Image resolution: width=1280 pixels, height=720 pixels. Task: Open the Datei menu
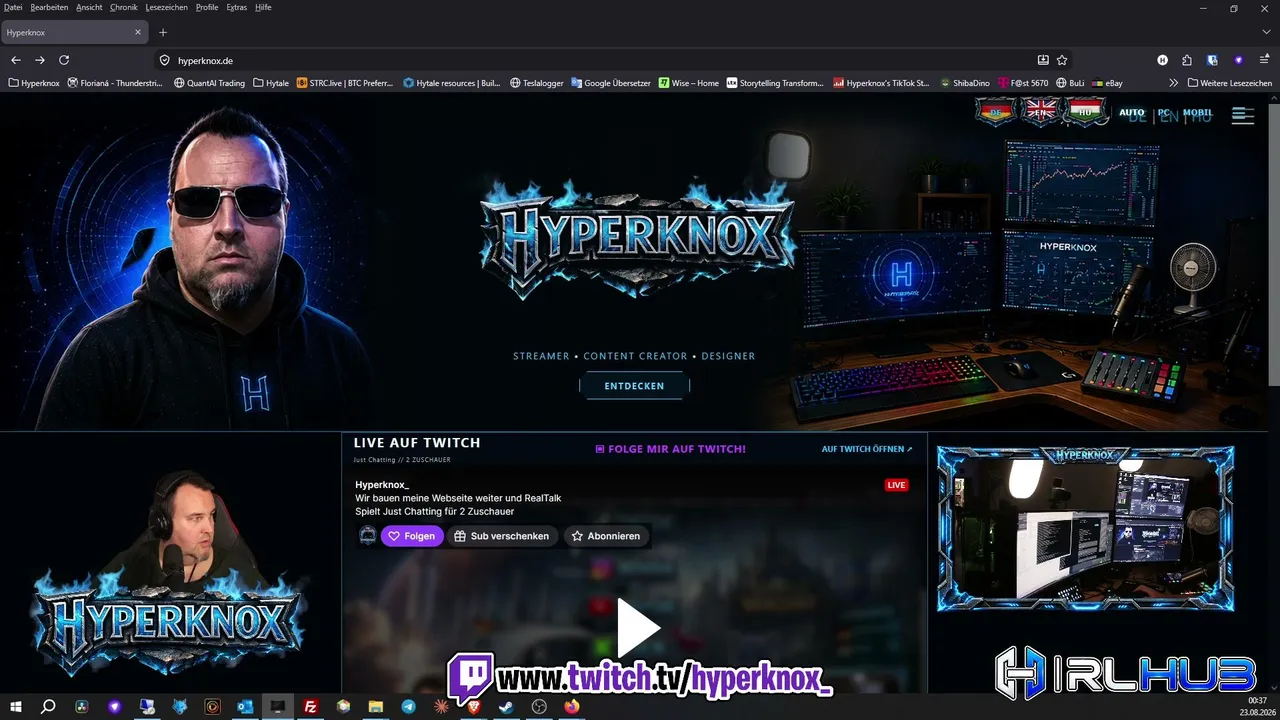pos(13,7)
